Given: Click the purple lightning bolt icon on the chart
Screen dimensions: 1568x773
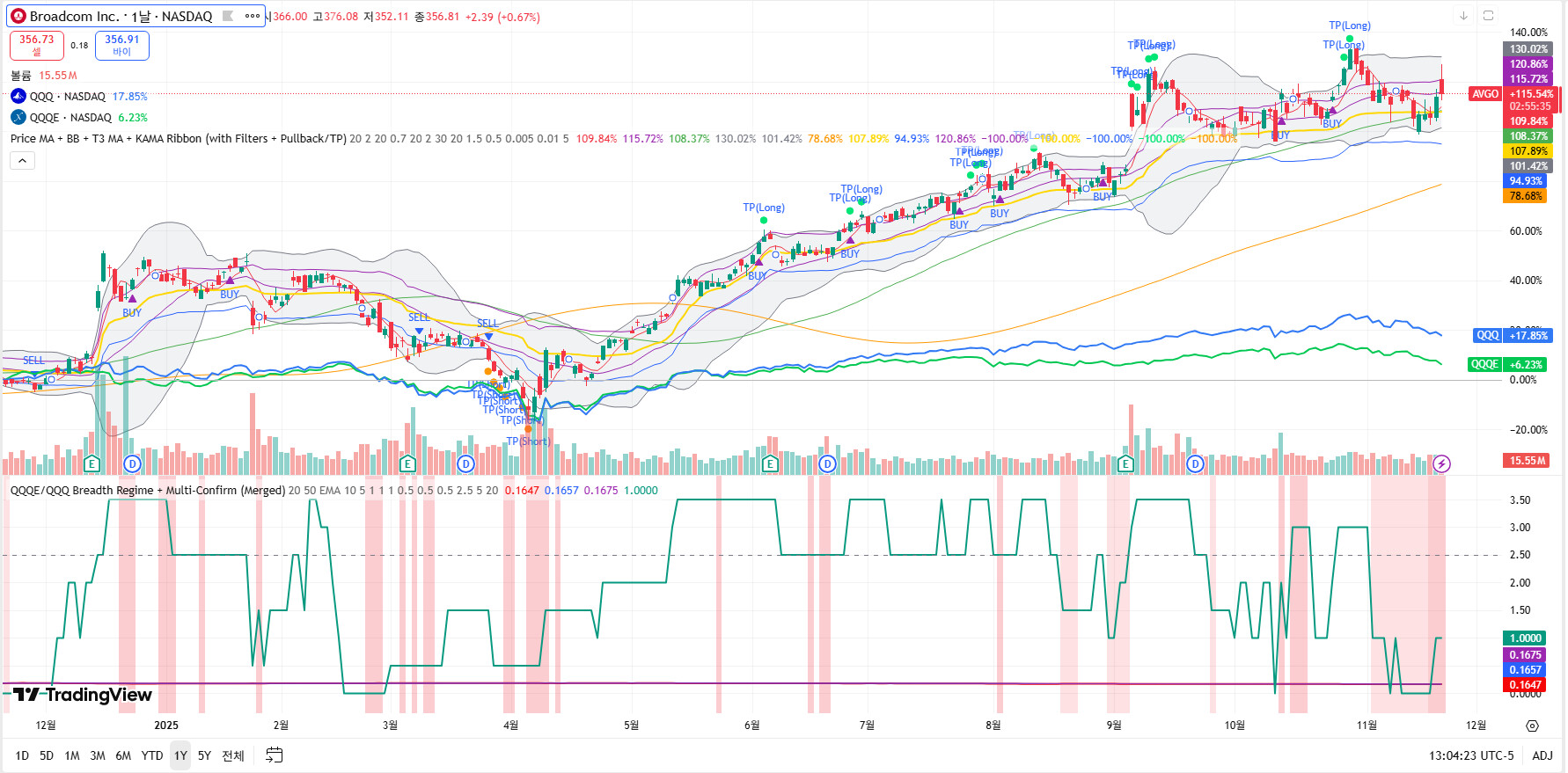Looking at the screenshot, I should point(1441,463).
